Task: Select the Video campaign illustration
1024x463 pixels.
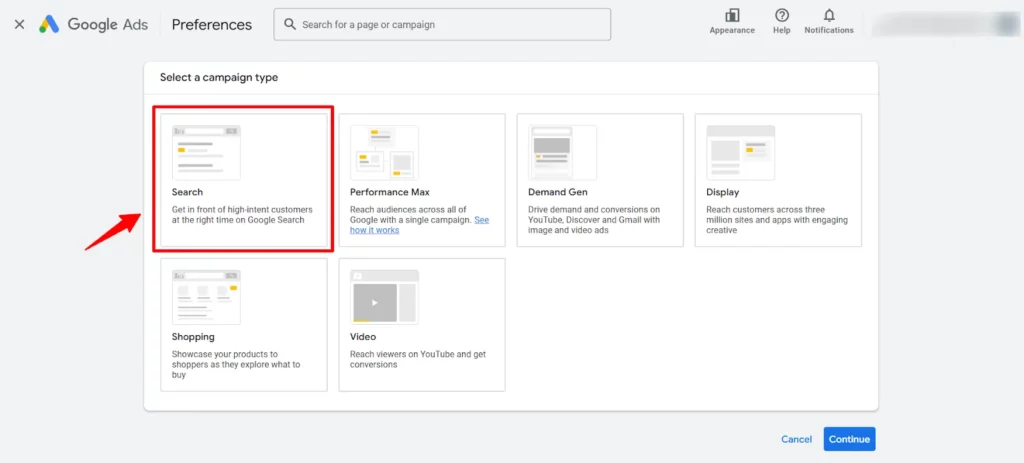Action: click(385, 297)
